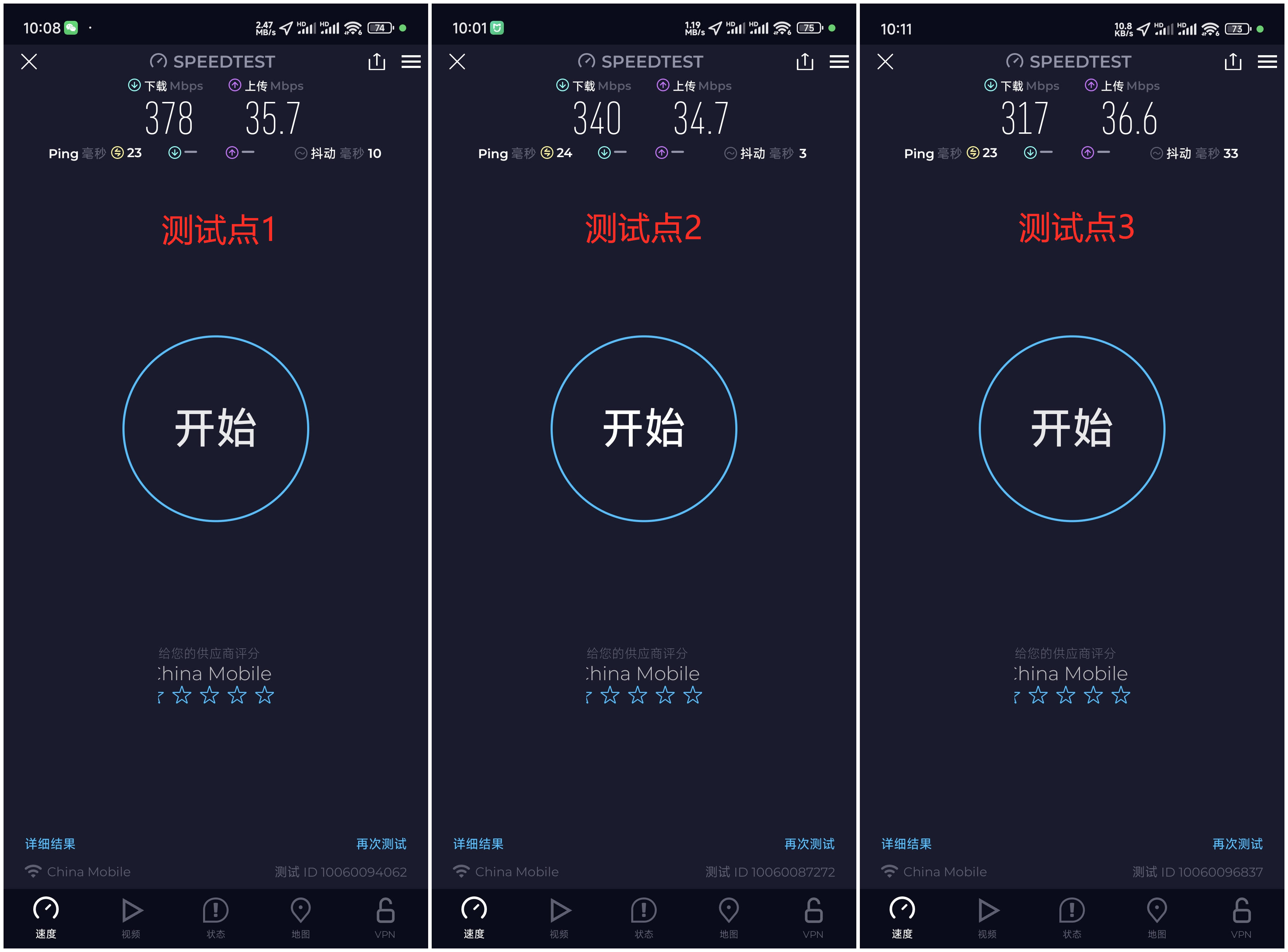Select 速度 tab in 测试点2 screen
The width and height of the screenshot is (1288, 952).
pos(474,918)
